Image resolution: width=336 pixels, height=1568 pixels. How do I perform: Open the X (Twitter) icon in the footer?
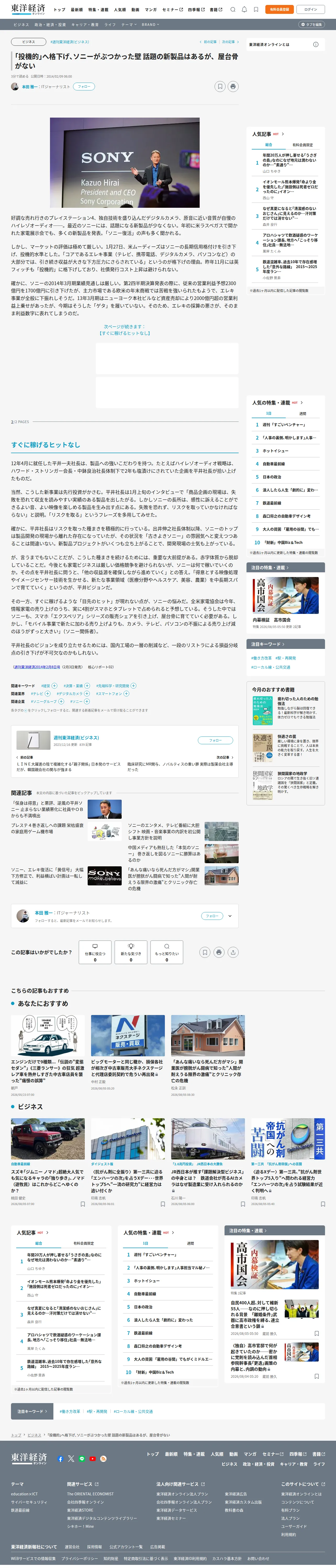[x=71, y=1459]
